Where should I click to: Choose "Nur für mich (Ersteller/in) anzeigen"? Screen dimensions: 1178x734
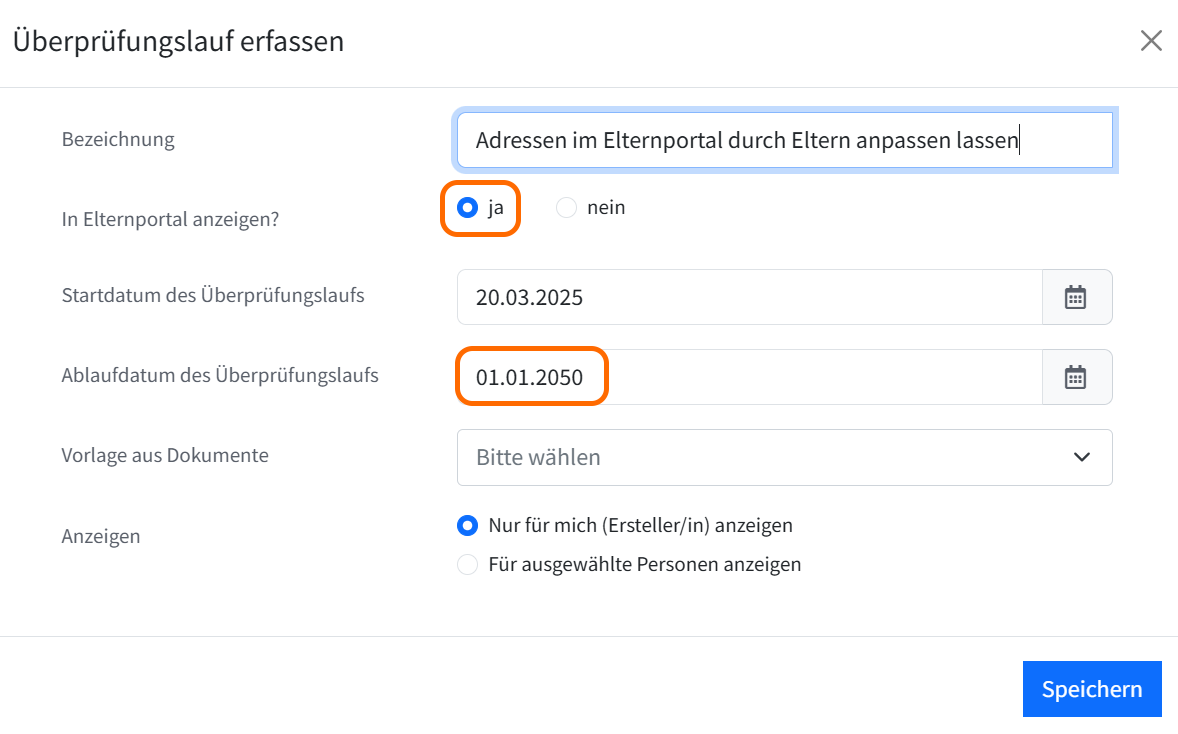tap(467, 525)
